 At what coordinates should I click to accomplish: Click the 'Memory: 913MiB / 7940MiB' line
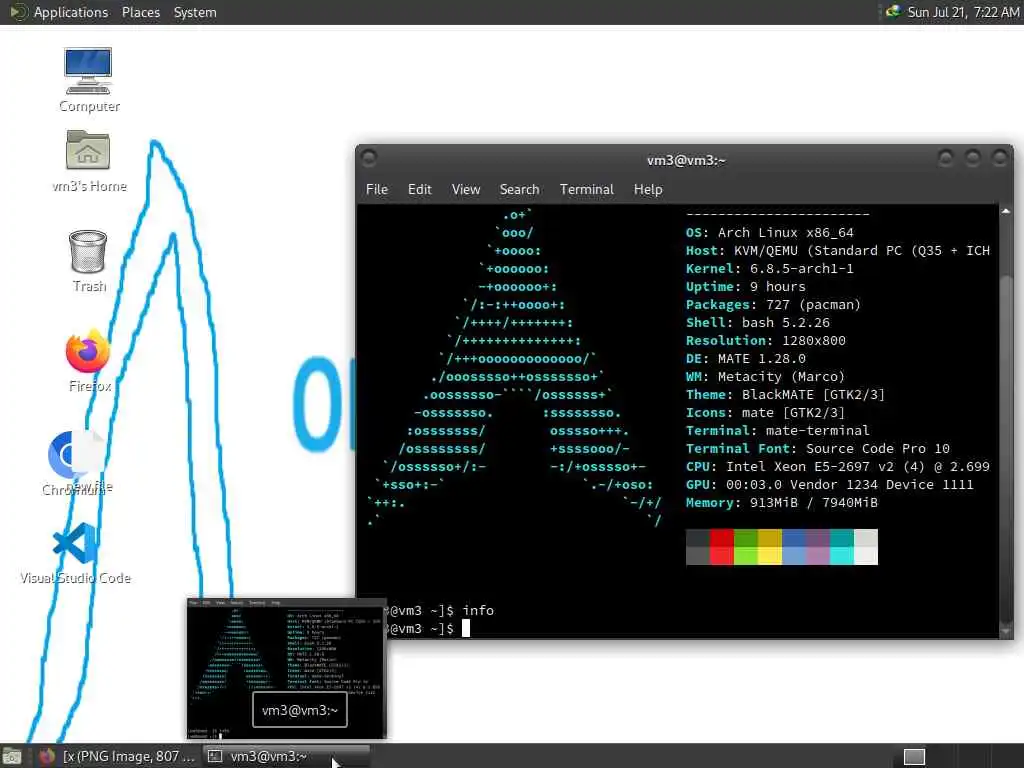(782, 502)
